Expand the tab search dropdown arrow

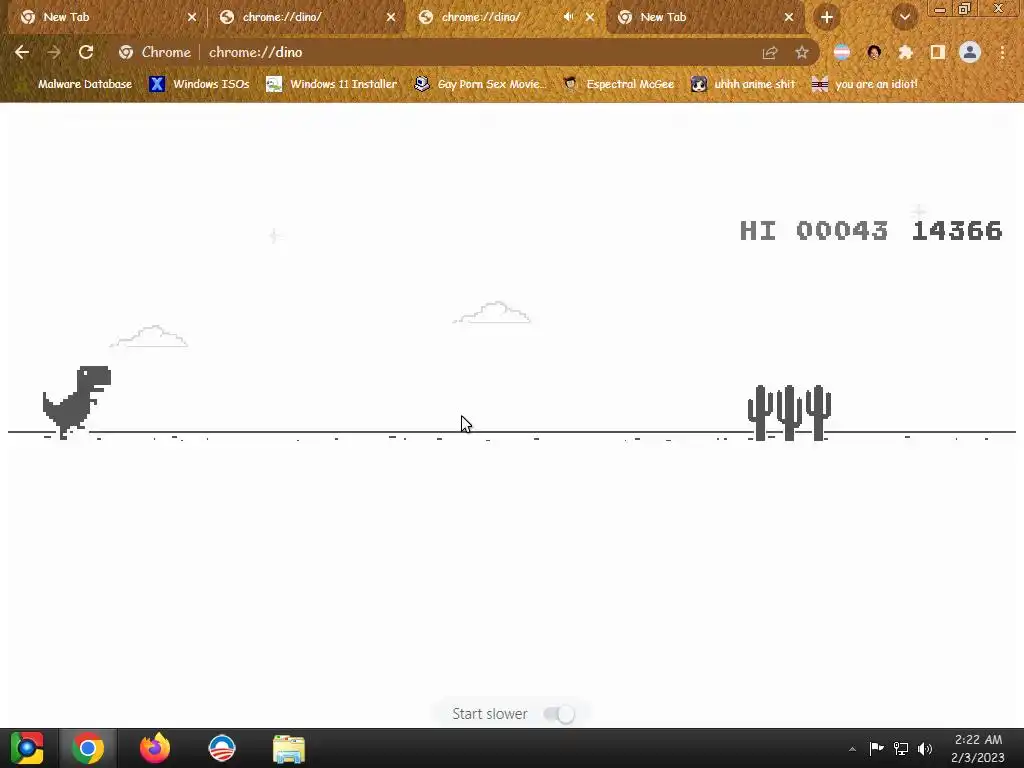904,18
